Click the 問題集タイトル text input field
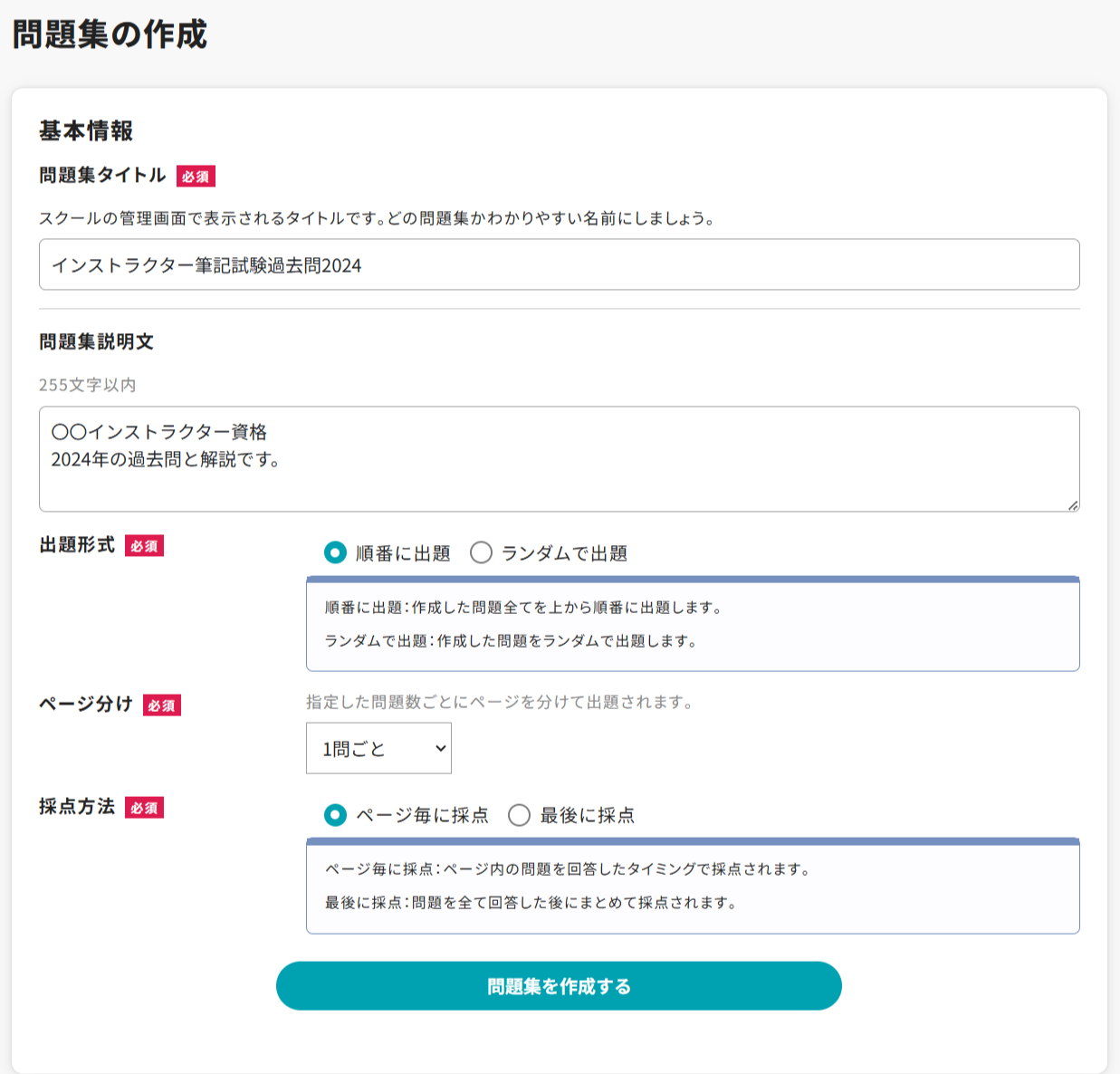The width and height of the screenshot is (1120, 1074). pos(559,264)
